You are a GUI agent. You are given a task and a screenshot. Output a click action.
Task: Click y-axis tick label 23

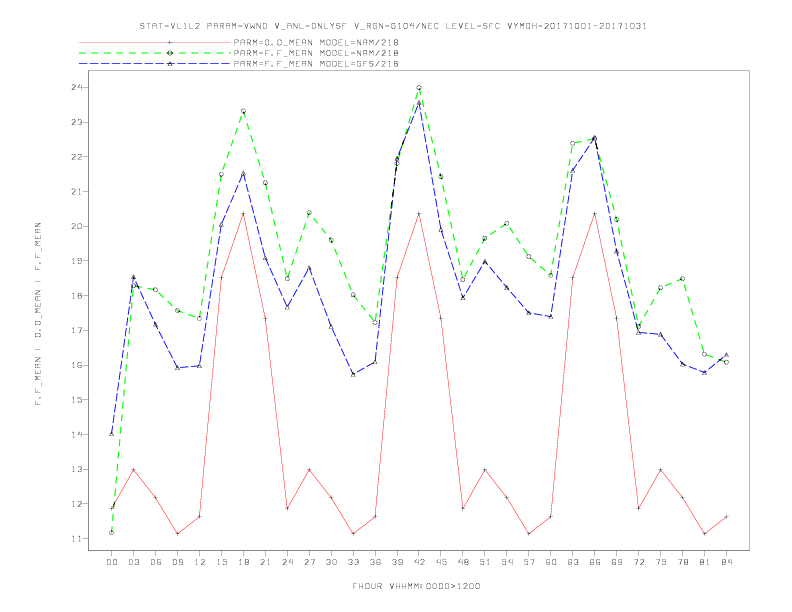click(77, 122)
